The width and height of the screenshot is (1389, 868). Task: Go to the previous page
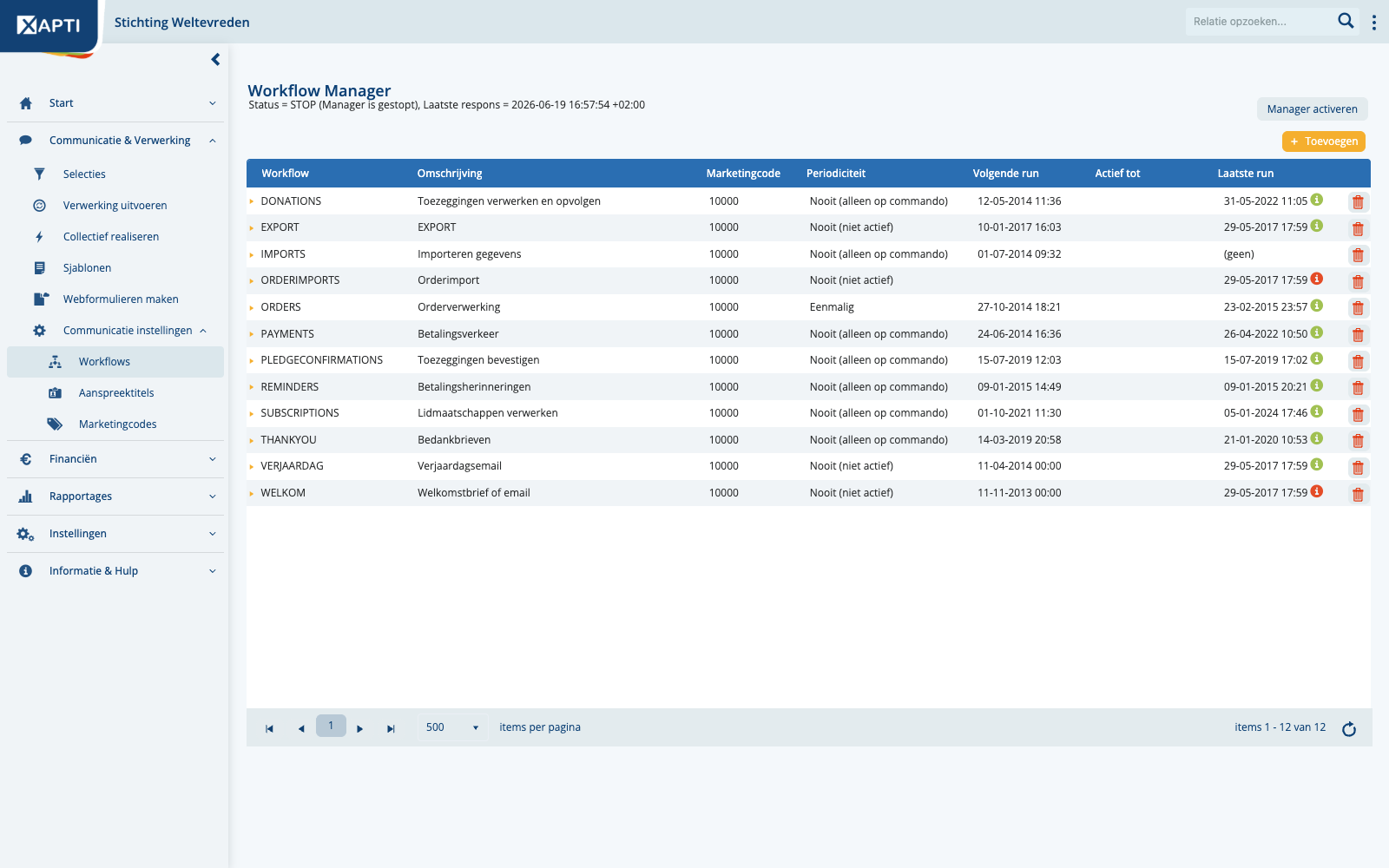300,728
